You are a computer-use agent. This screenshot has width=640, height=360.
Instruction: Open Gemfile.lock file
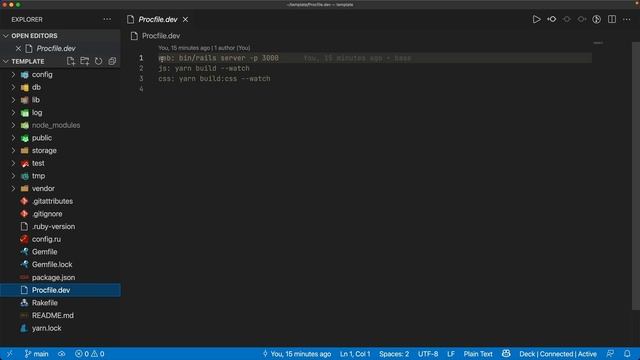(x=60, y=264)
